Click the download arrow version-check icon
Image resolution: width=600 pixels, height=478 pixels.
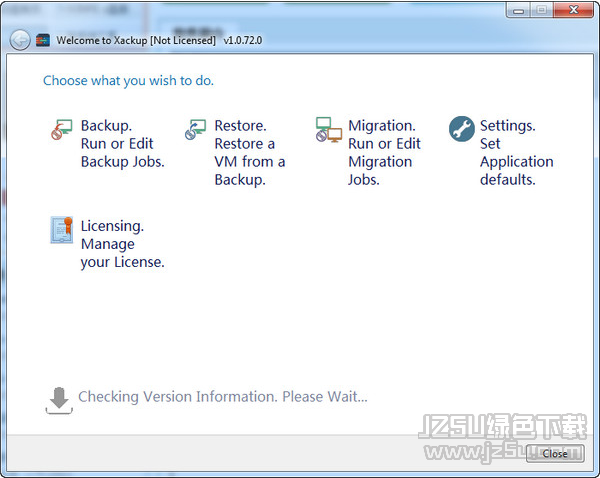click(59, 400)
